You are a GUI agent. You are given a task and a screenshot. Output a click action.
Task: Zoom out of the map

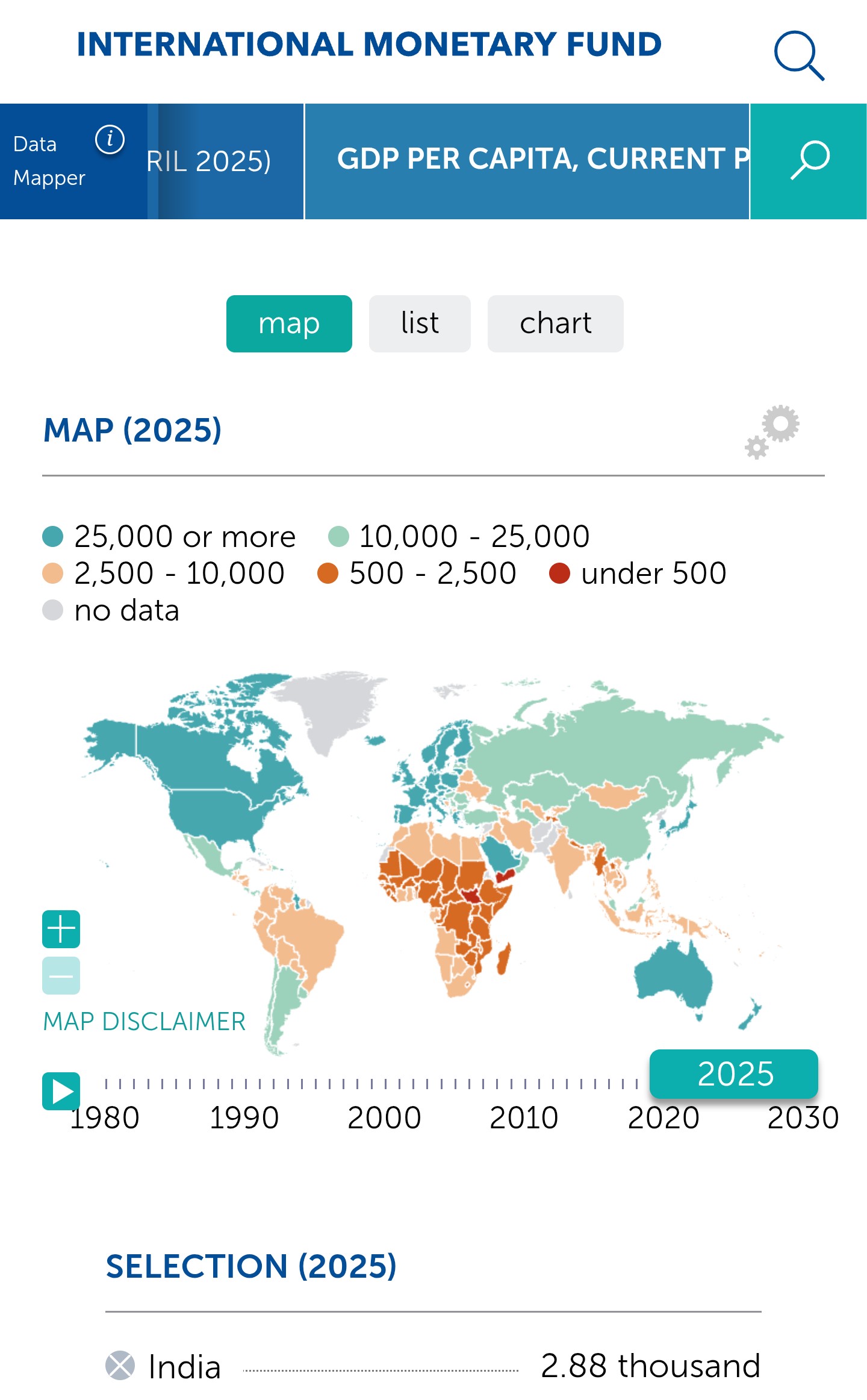tap(61, 975)
